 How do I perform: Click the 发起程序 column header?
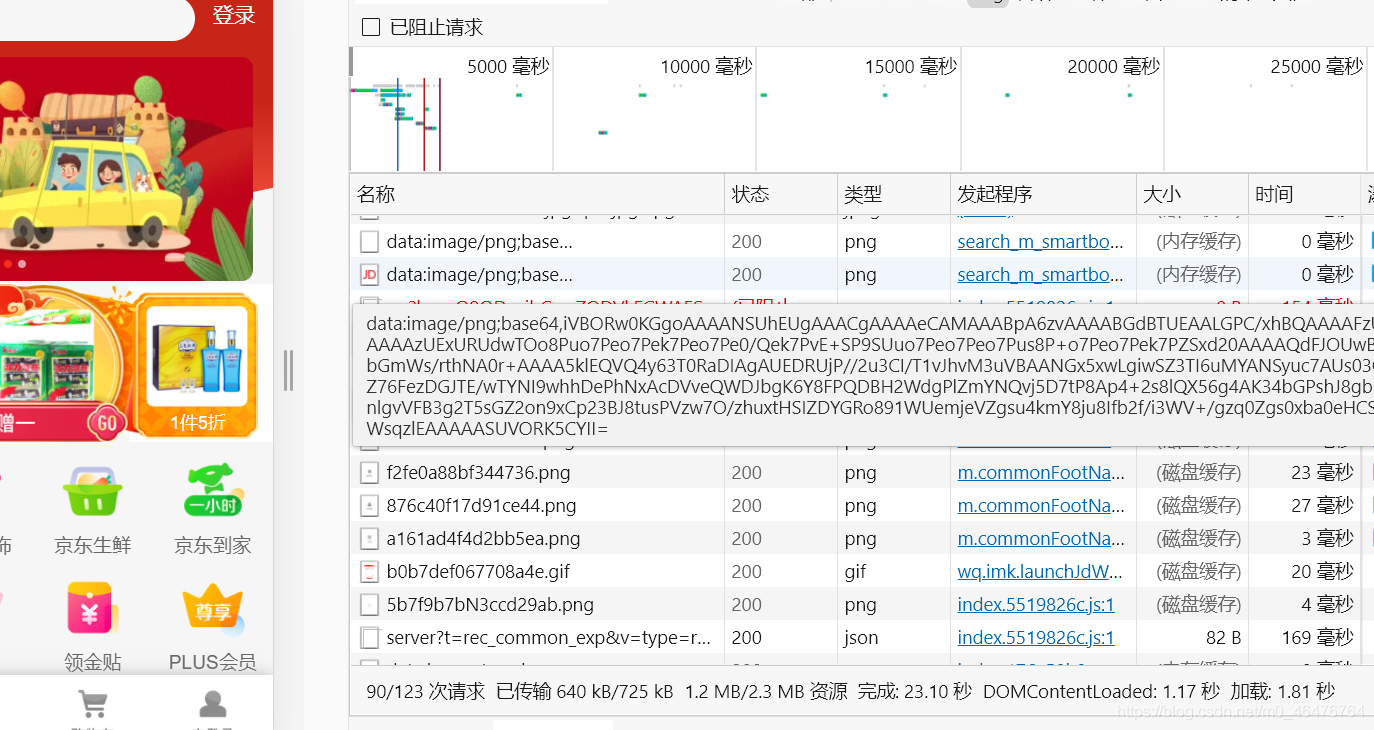click(x=1043, y=194)
